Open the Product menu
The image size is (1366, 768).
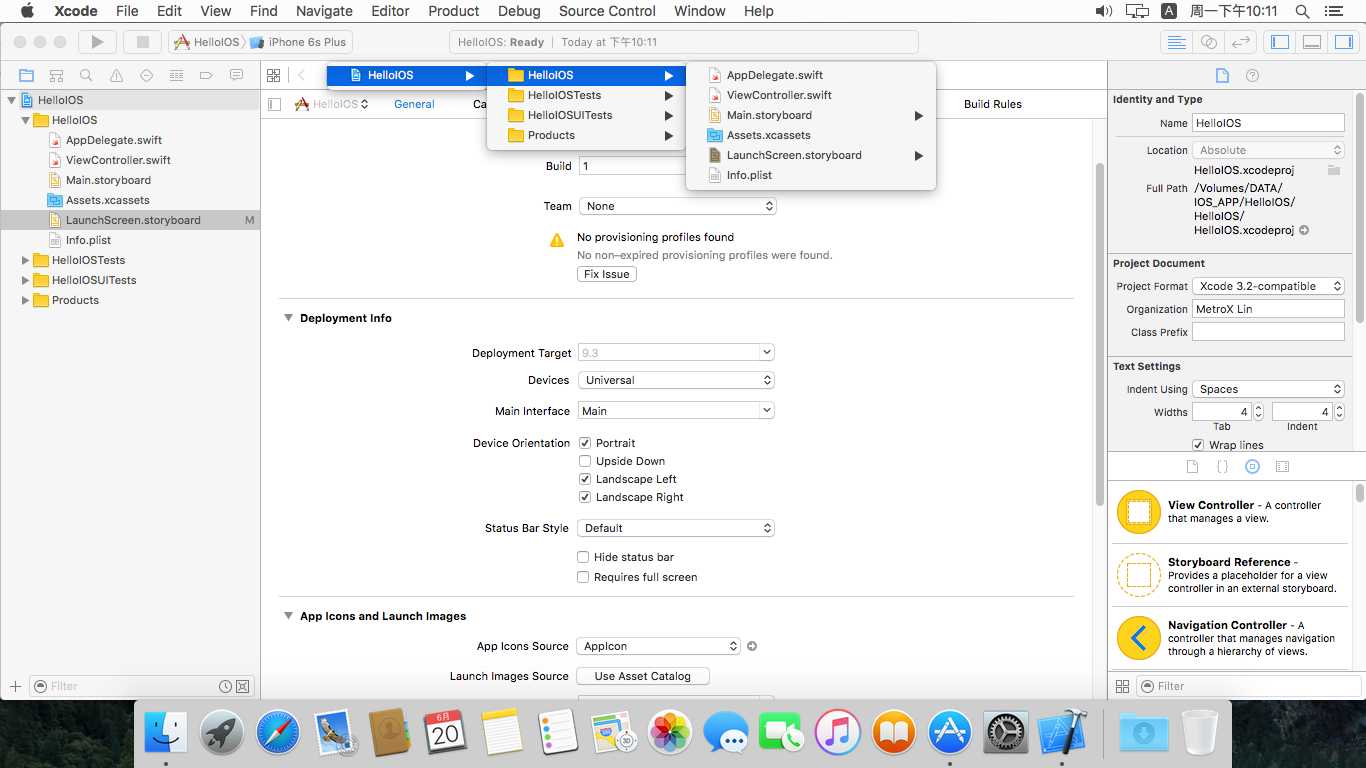point(453,11)
